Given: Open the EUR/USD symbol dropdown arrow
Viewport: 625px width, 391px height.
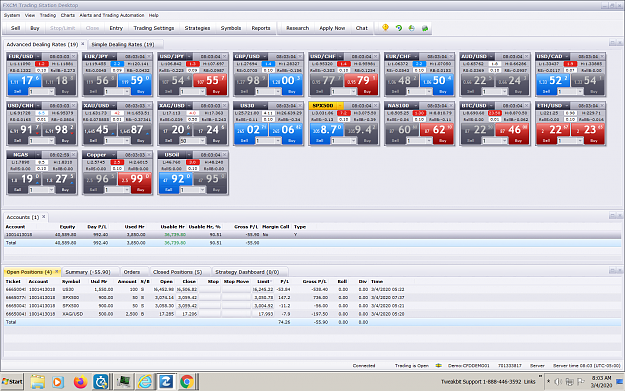Looking at the screenshot, I should [x=38, y=56].
